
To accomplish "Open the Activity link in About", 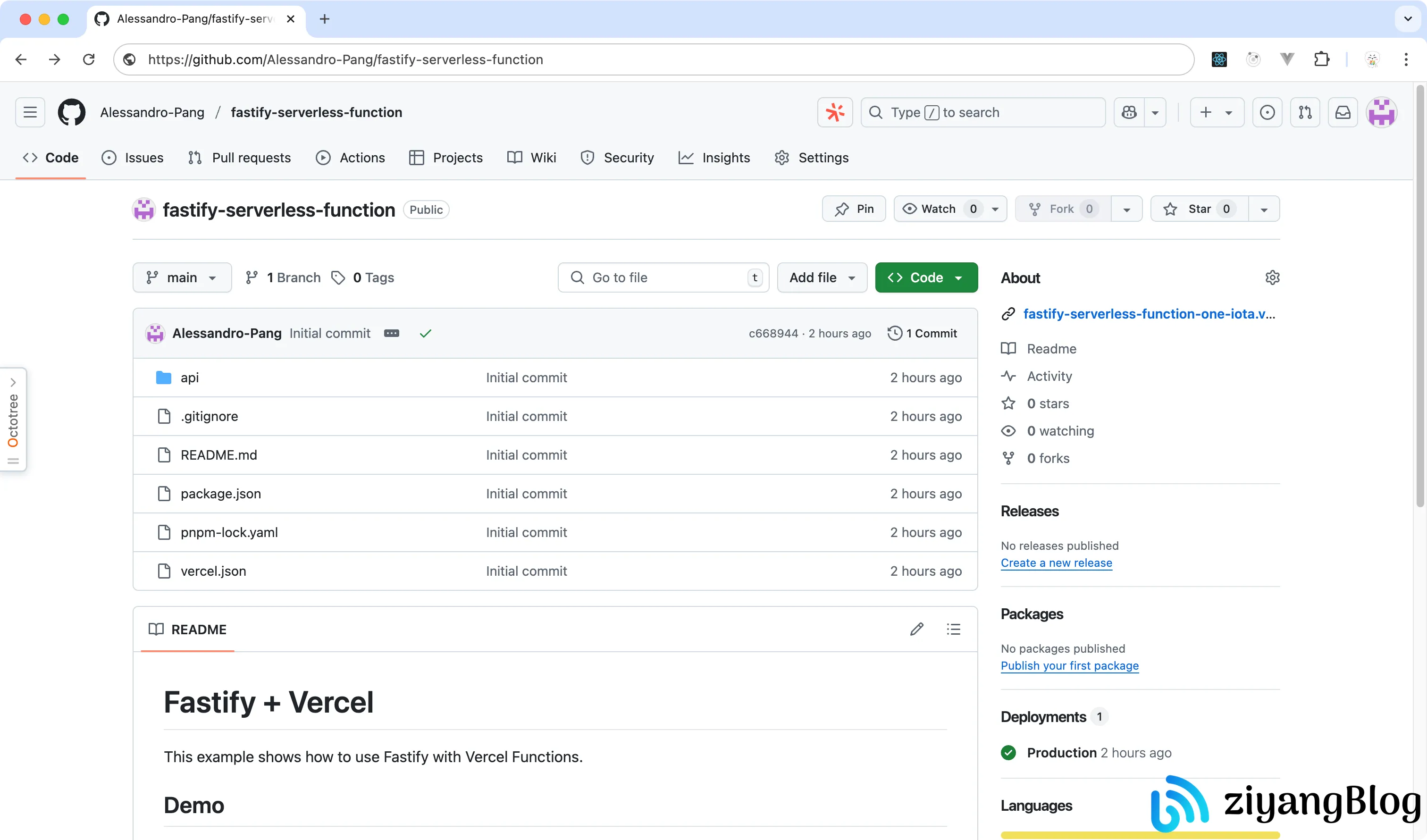I will click(x=1049, y=377).
